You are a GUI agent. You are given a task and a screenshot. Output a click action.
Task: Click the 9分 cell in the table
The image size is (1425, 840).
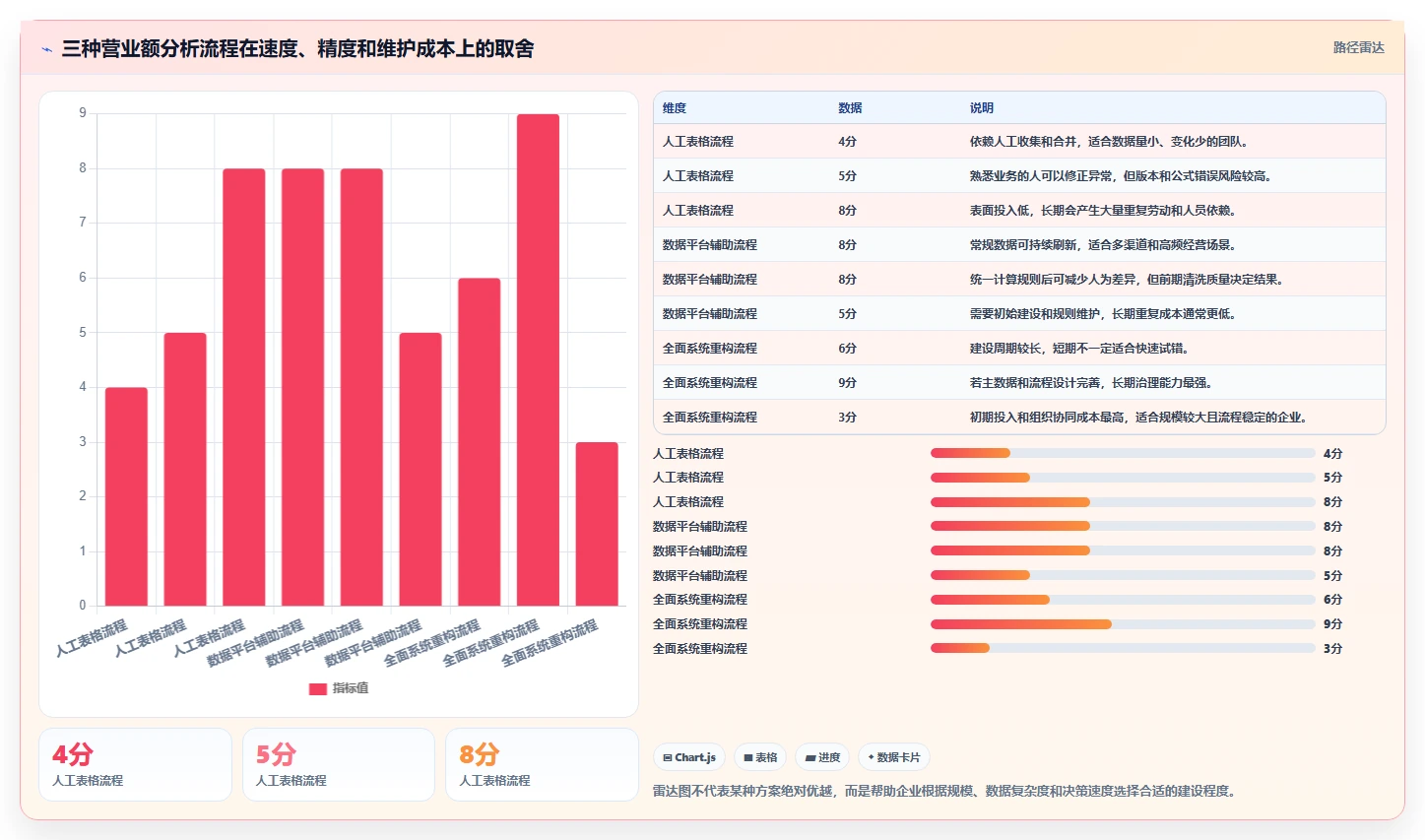(x=847, y=383)
